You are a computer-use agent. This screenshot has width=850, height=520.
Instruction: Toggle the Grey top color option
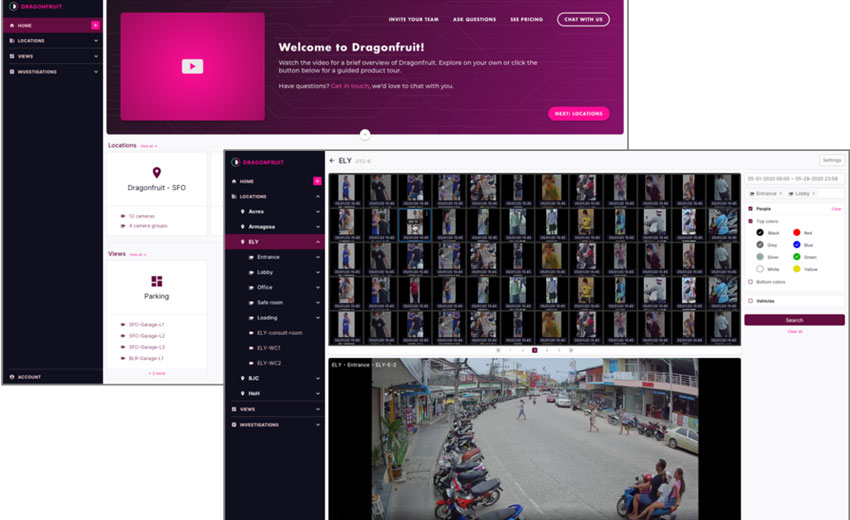760,245
